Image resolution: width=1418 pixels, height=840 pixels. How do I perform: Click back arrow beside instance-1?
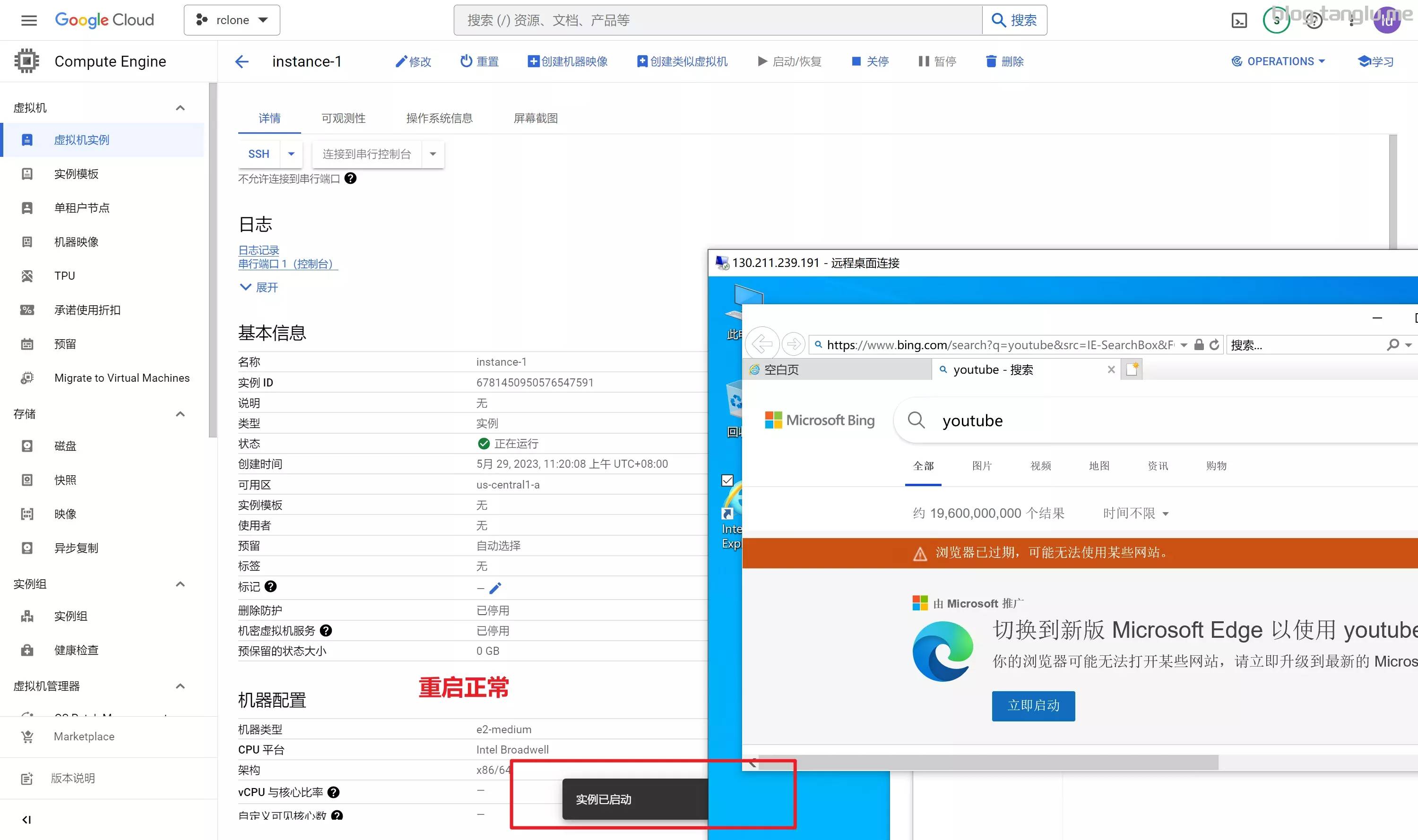pos(242,61)
